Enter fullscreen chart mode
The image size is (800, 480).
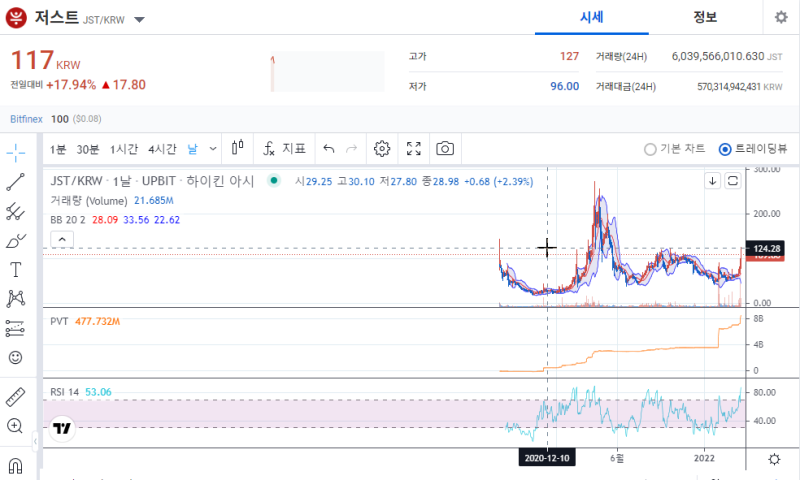tap(414, 148)
